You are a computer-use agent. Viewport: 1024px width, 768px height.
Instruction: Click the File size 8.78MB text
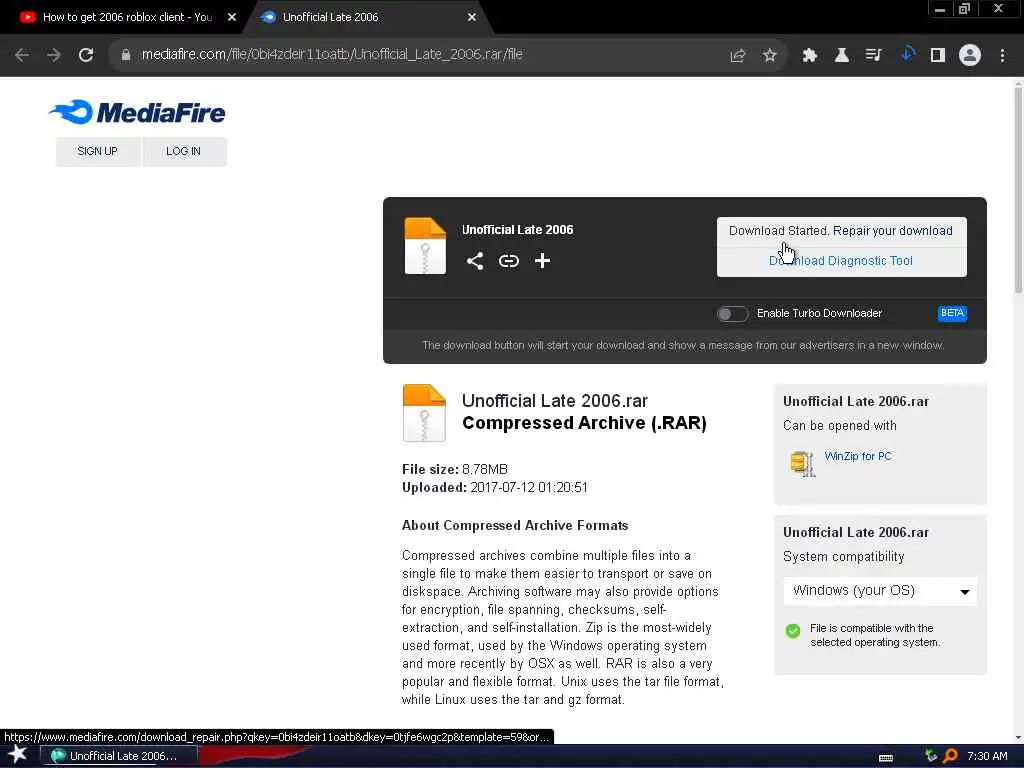tap(455, 470)
